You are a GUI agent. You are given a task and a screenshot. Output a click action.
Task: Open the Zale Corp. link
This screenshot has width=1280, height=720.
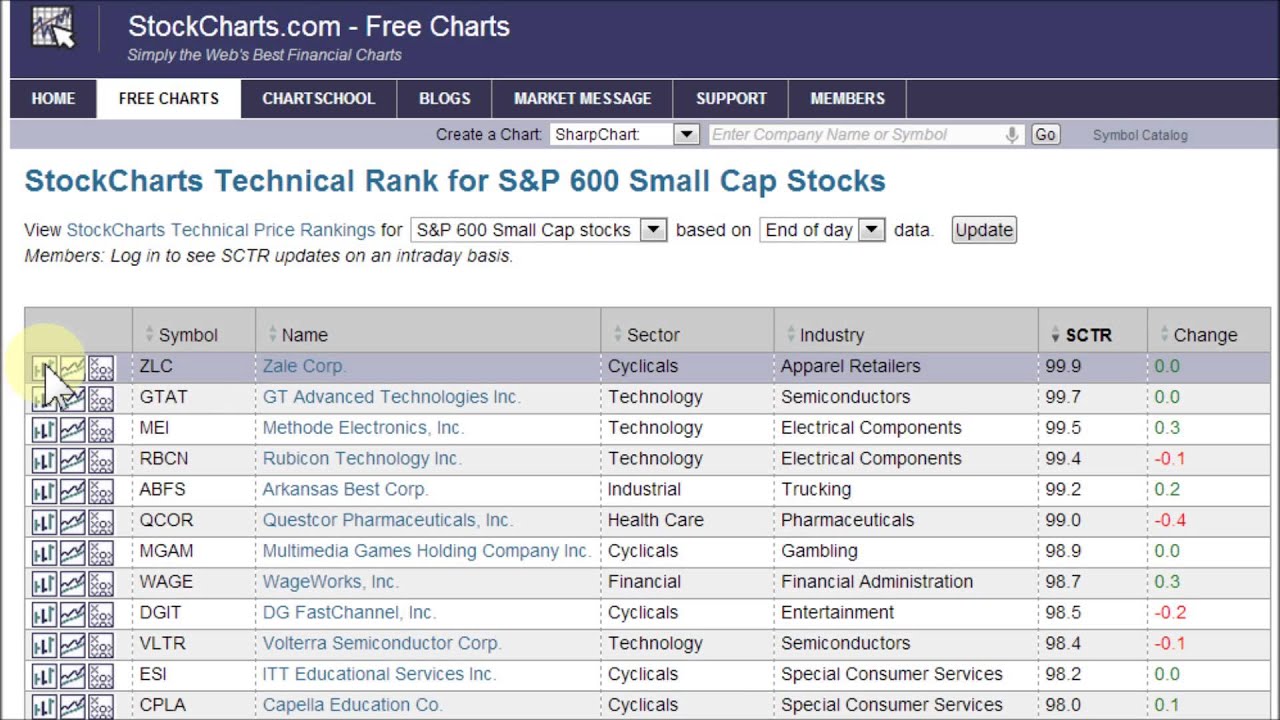coord(304,366)
